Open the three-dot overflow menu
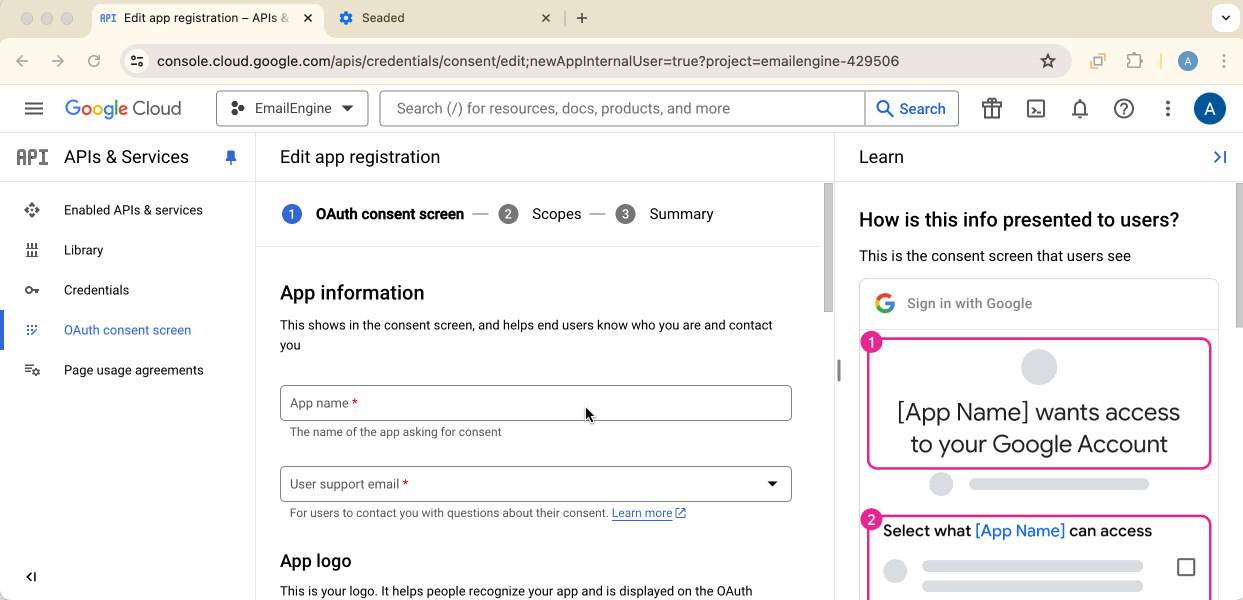The height and width of the screenshot is (600, 1243). (x=1167, y=108)
